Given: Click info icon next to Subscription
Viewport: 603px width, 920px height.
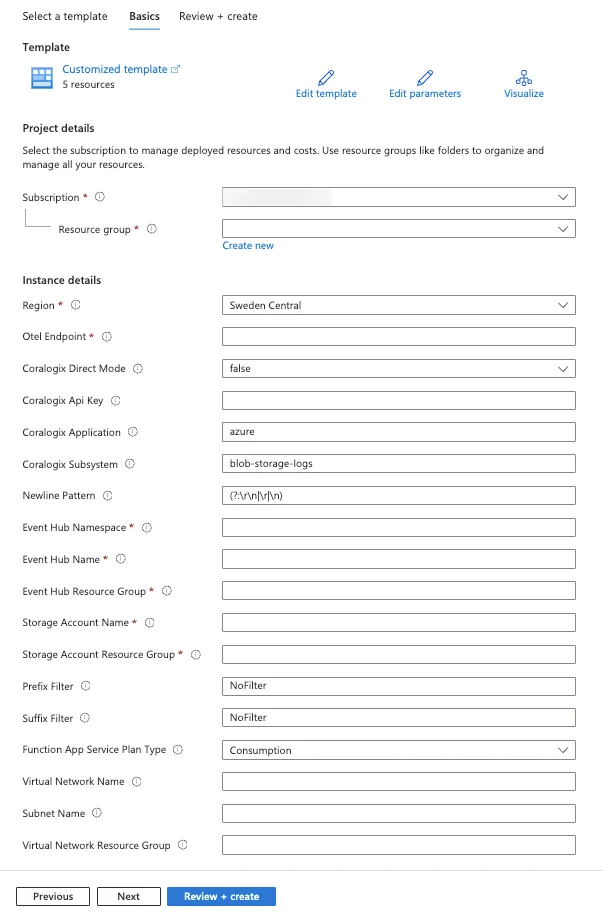Looking at the screenshot, I should coord(100,197).
